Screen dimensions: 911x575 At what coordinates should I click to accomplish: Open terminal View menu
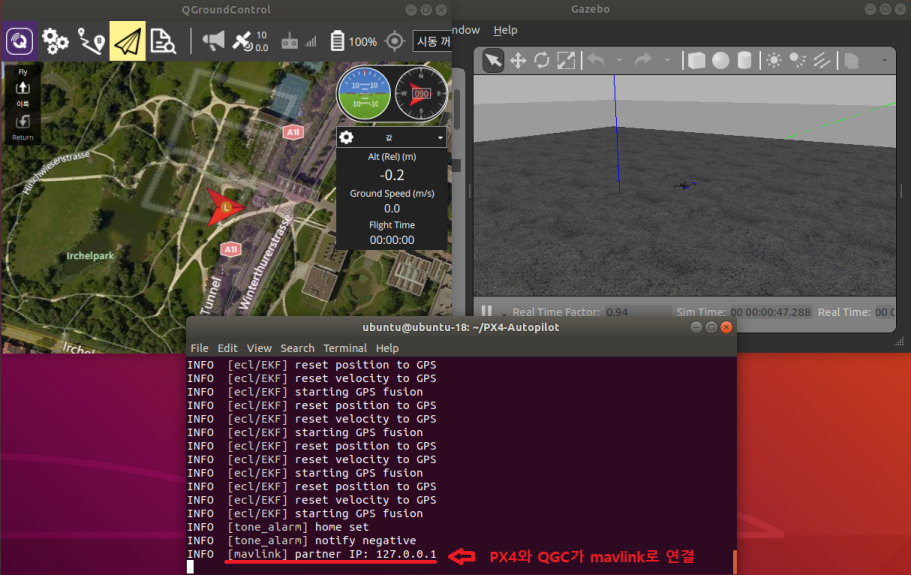click(x=259, y=348)
